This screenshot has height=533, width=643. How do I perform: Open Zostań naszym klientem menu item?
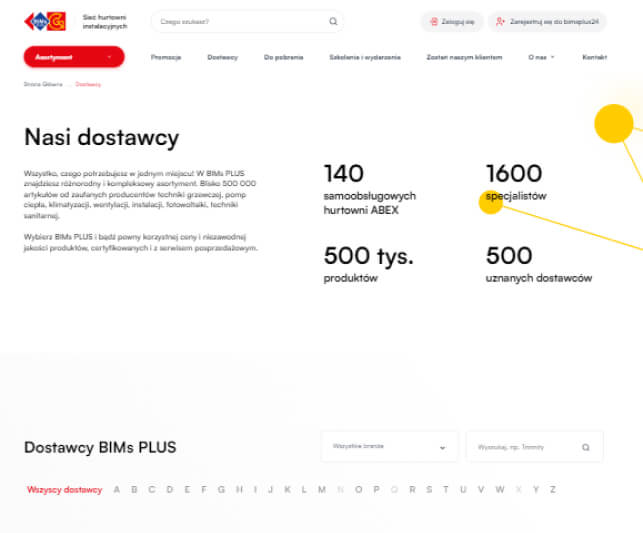click(x=464, y=57)
